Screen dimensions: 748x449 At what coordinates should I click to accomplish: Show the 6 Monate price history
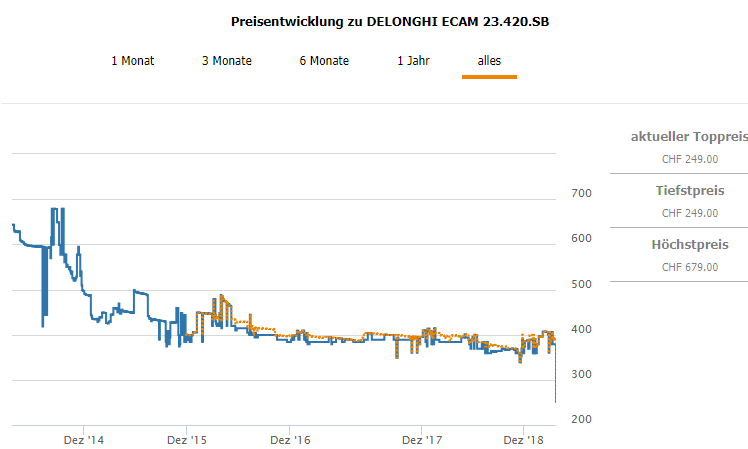coord(324,61)
